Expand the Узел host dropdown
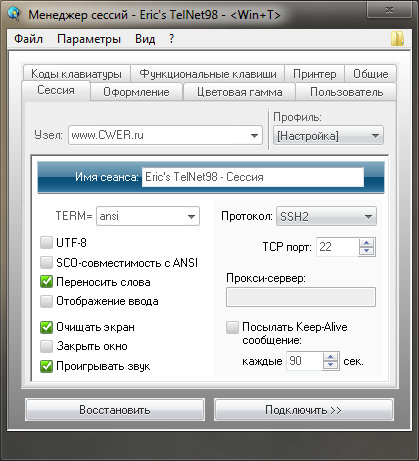Screen dimensions: 419x461 (254, 135)
